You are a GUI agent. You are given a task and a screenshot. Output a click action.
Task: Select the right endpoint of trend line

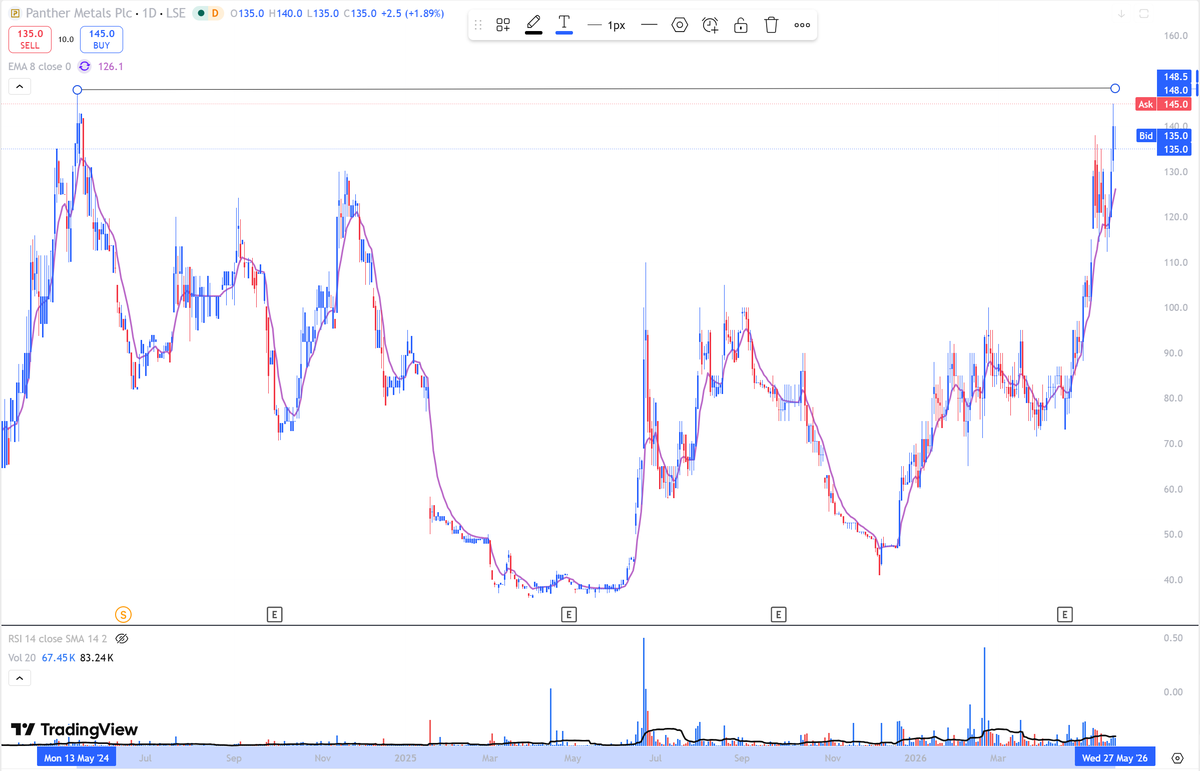click(x=1115, y=89)
